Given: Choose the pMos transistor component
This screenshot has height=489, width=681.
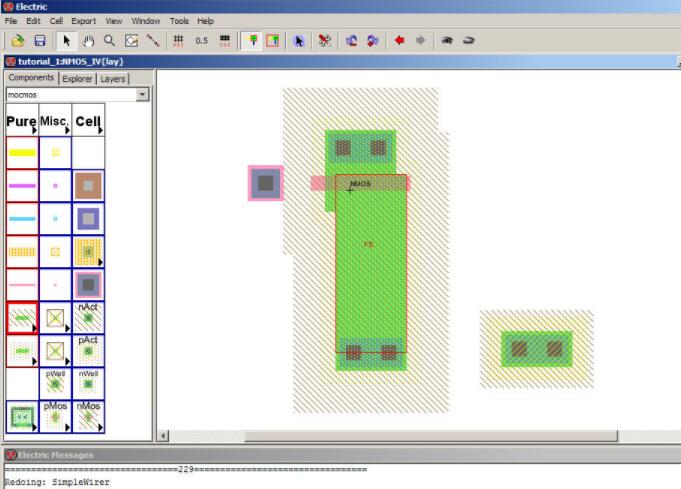Looking at the screenshot, I should tap(55, 416).
